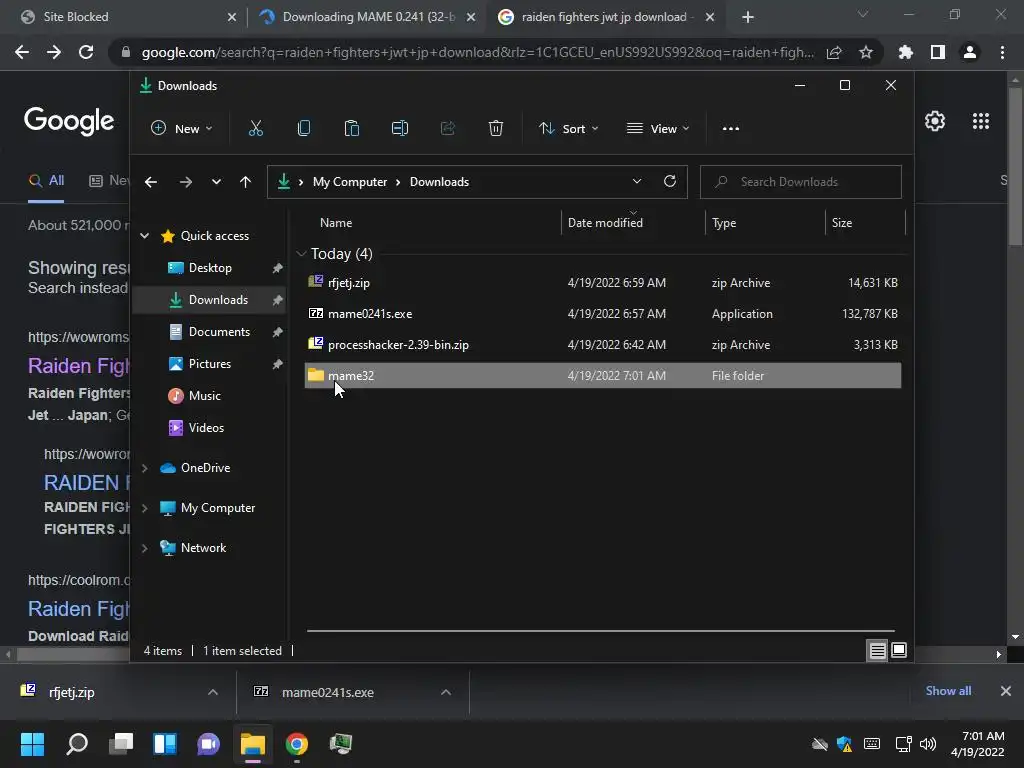
Task: Click the Delete trash can icon
Action: [496, 129]
